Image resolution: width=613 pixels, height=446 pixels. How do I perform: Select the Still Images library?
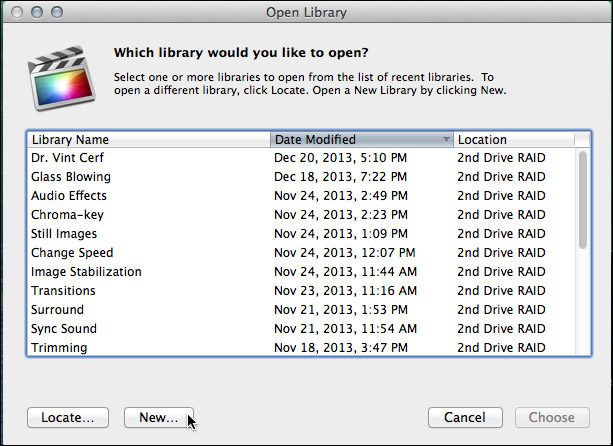pyautogui.click(x=301, y=234)
